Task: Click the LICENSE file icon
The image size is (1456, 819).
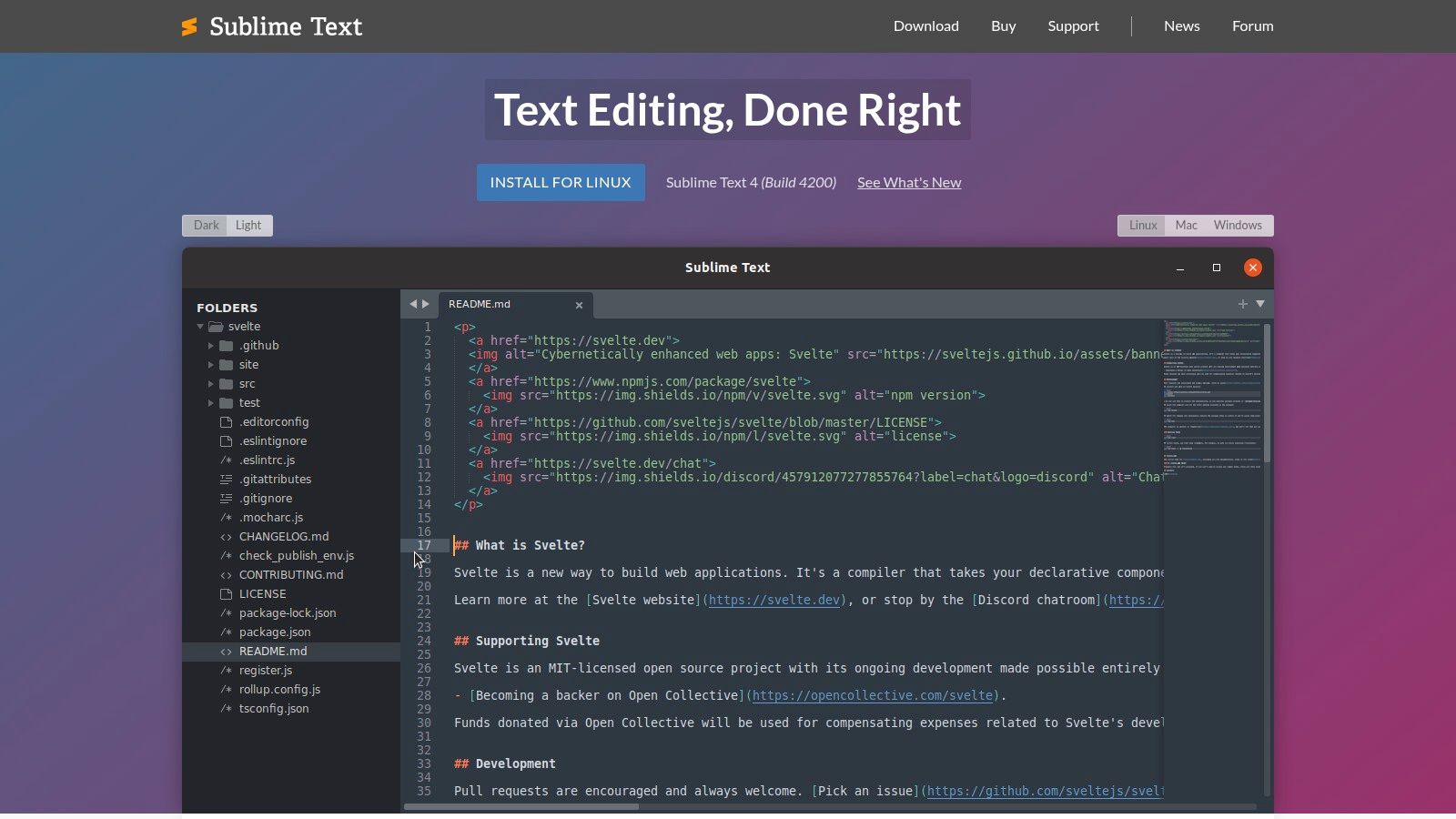Action: click(226, 593)
